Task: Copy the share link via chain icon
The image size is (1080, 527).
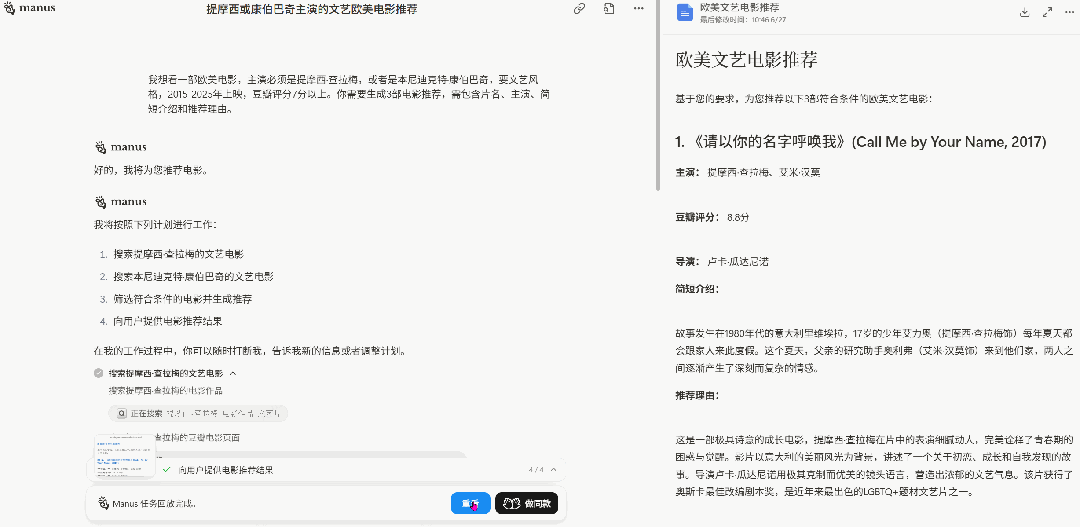Action: point(579,9)
